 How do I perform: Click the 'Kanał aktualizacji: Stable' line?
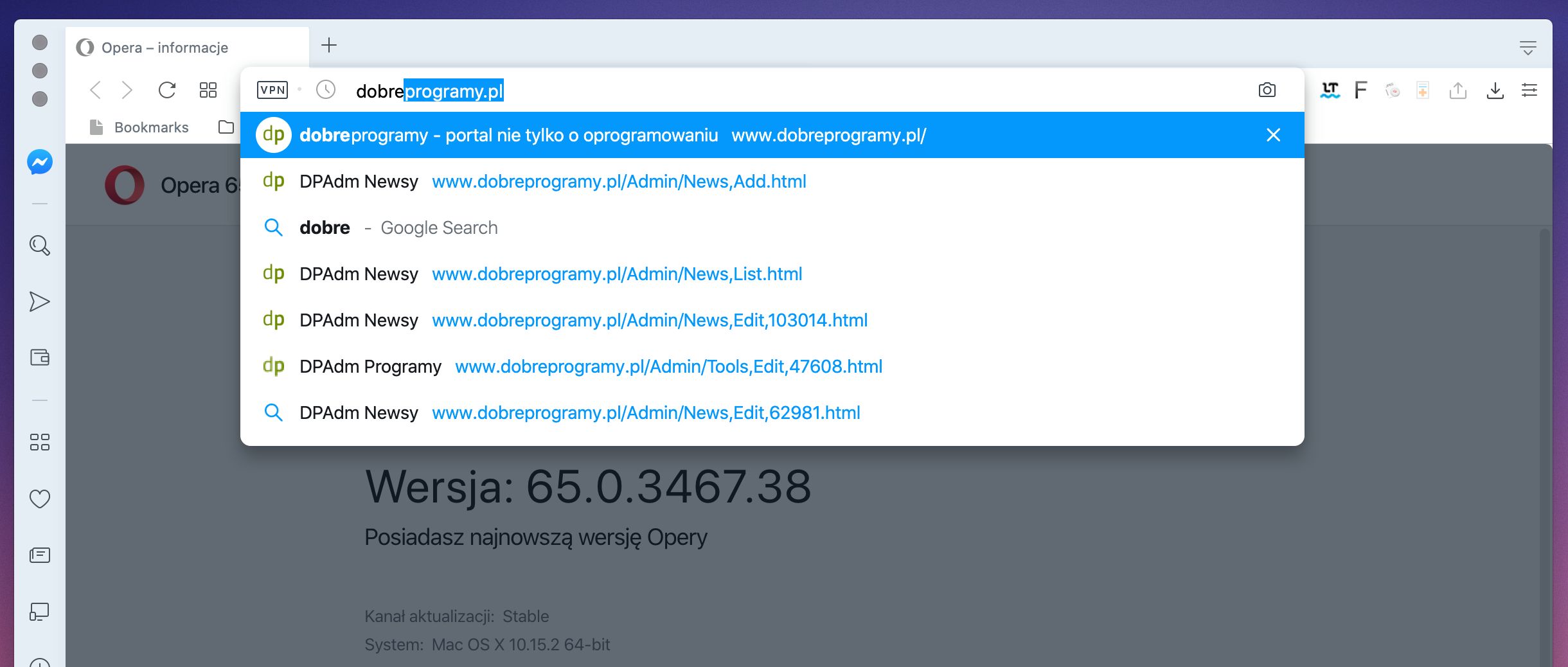pos(457,616)
